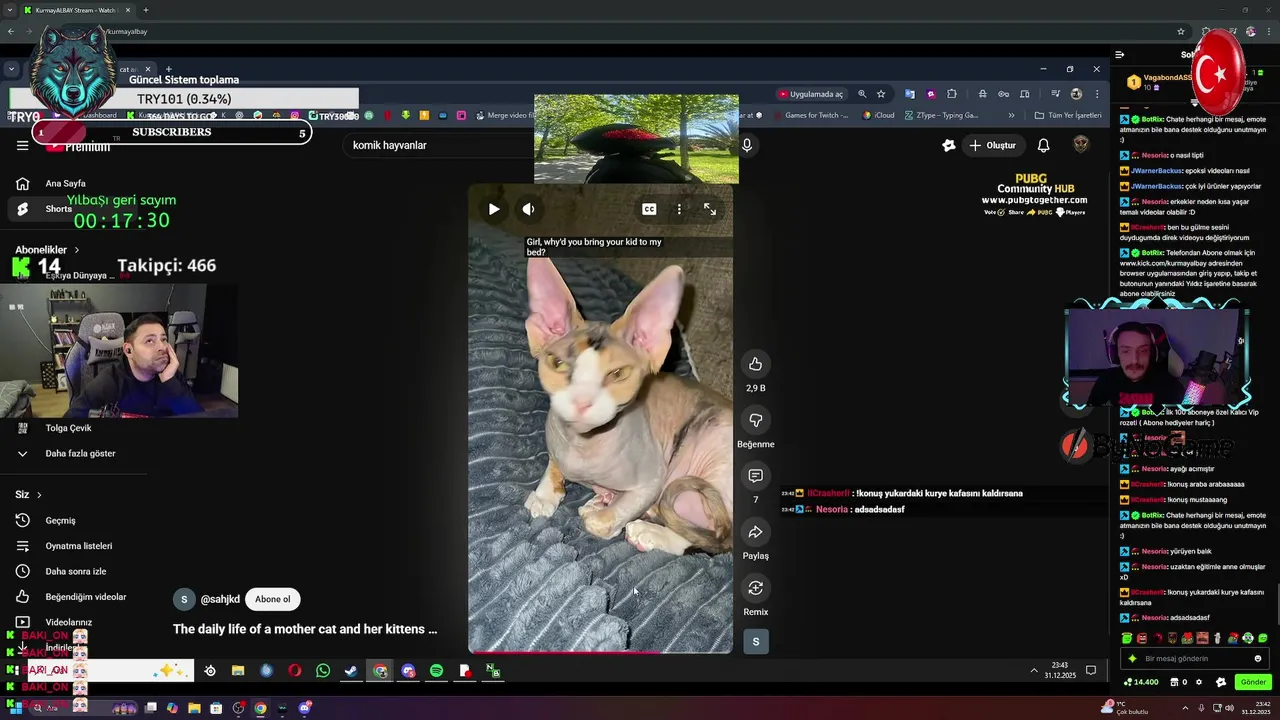The image size is (1280, 720).
Task: Open the Remix option
Action: (755, 588)
